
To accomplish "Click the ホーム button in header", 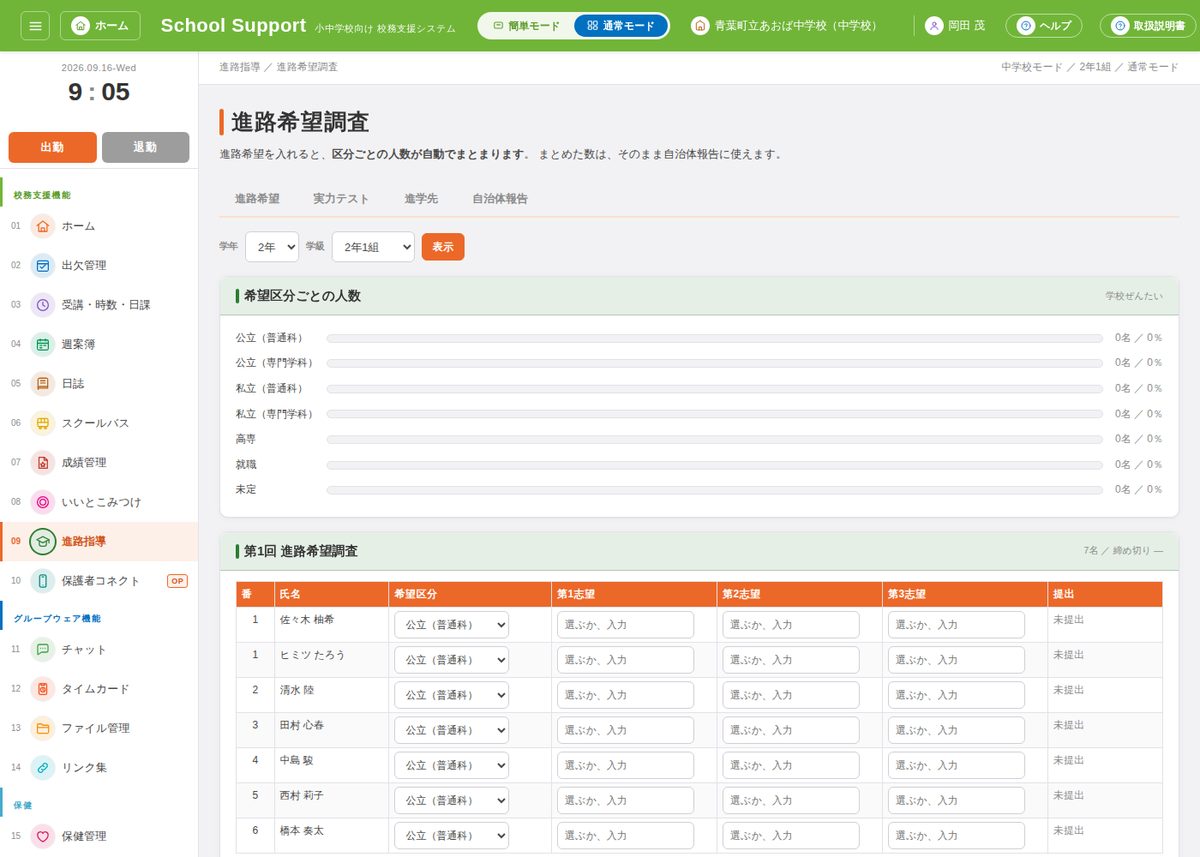I will pos(100,26).
